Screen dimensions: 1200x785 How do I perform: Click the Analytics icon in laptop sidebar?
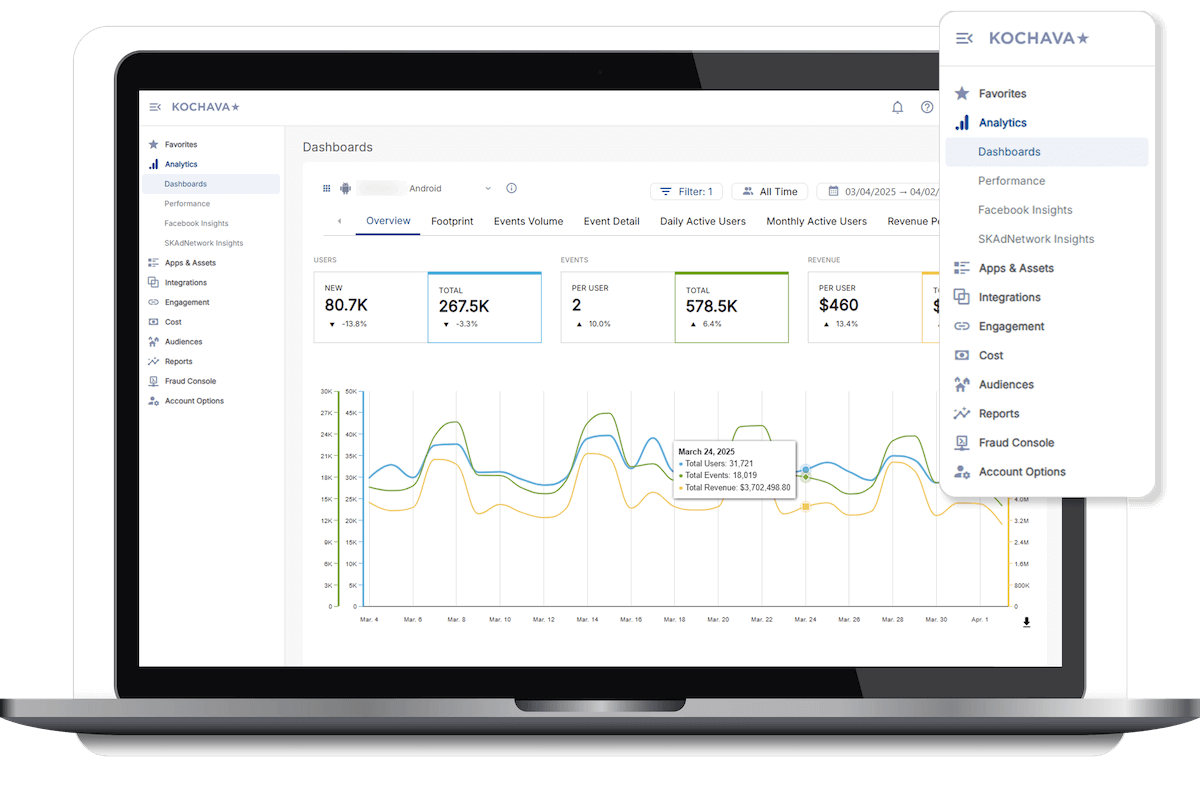coord(153,164)
